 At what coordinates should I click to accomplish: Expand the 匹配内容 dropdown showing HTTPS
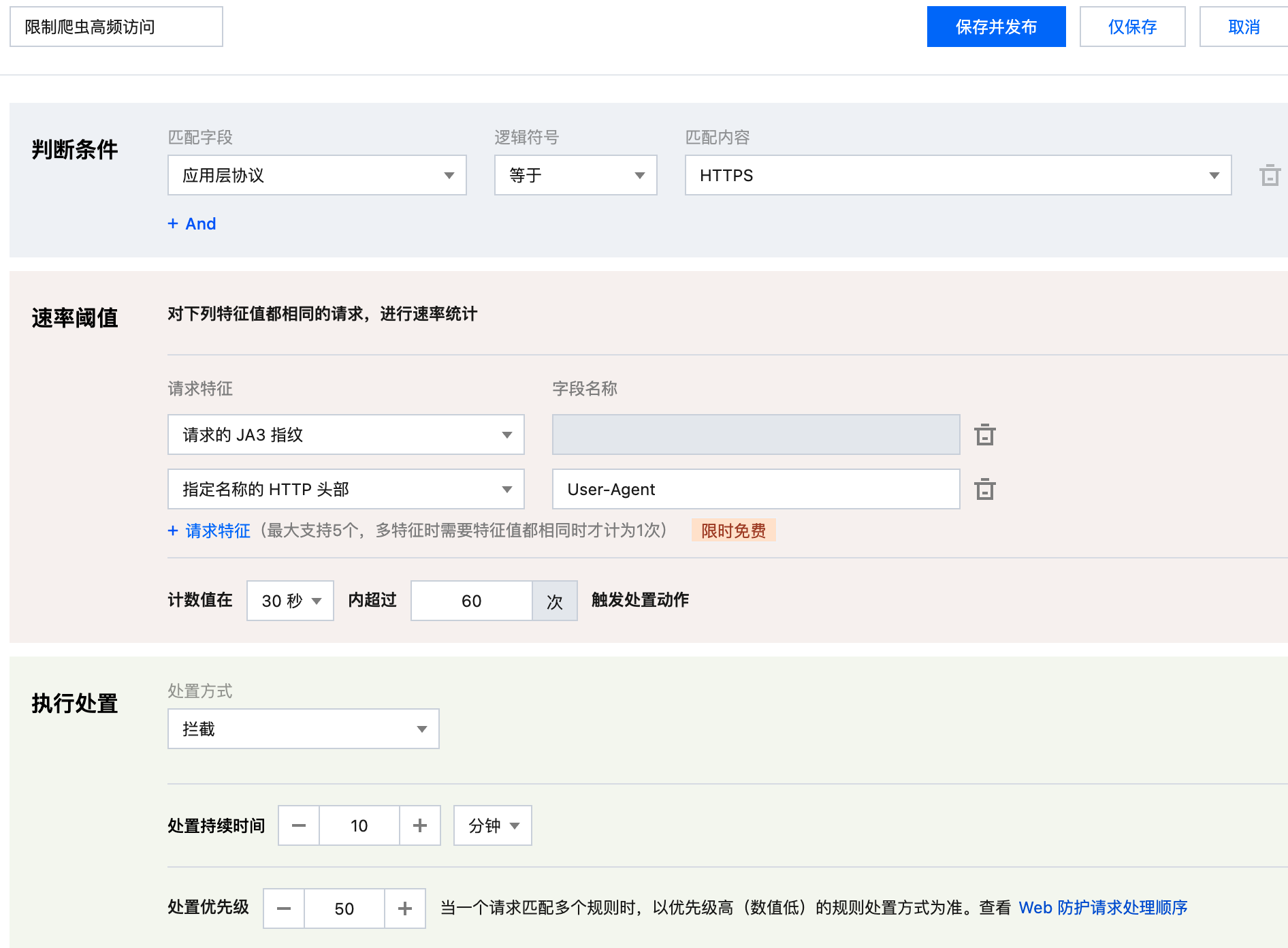[958, 176]
